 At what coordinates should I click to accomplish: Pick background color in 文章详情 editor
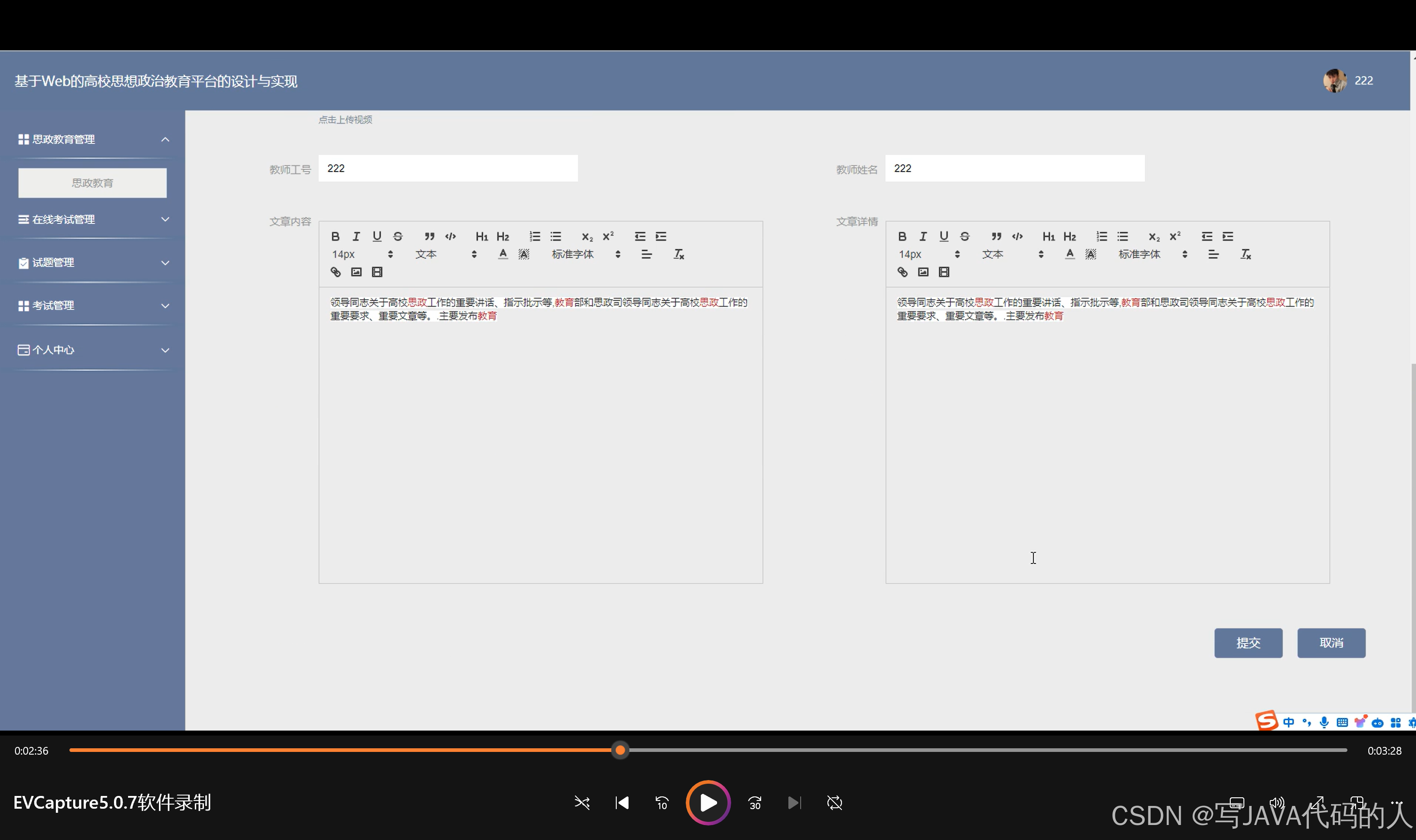tap(1090, 255)
